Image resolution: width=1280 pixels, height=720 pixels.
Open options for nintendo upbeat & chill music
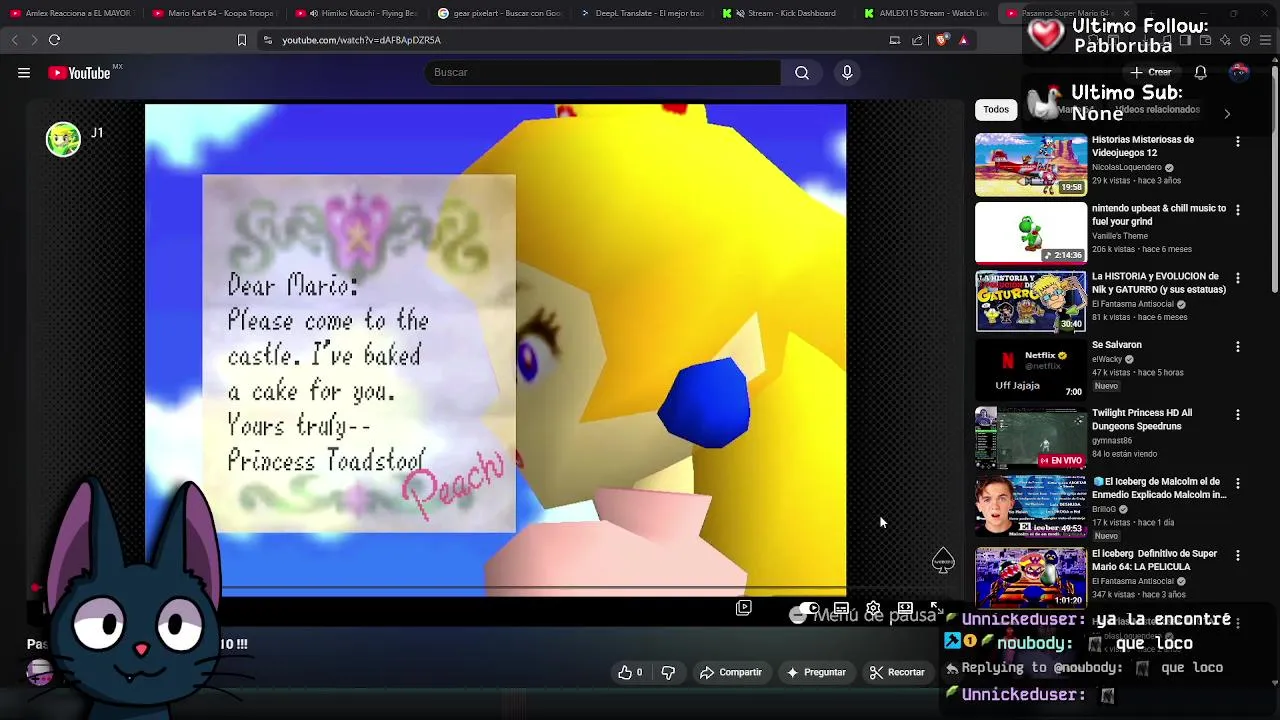pos(1238,210)
